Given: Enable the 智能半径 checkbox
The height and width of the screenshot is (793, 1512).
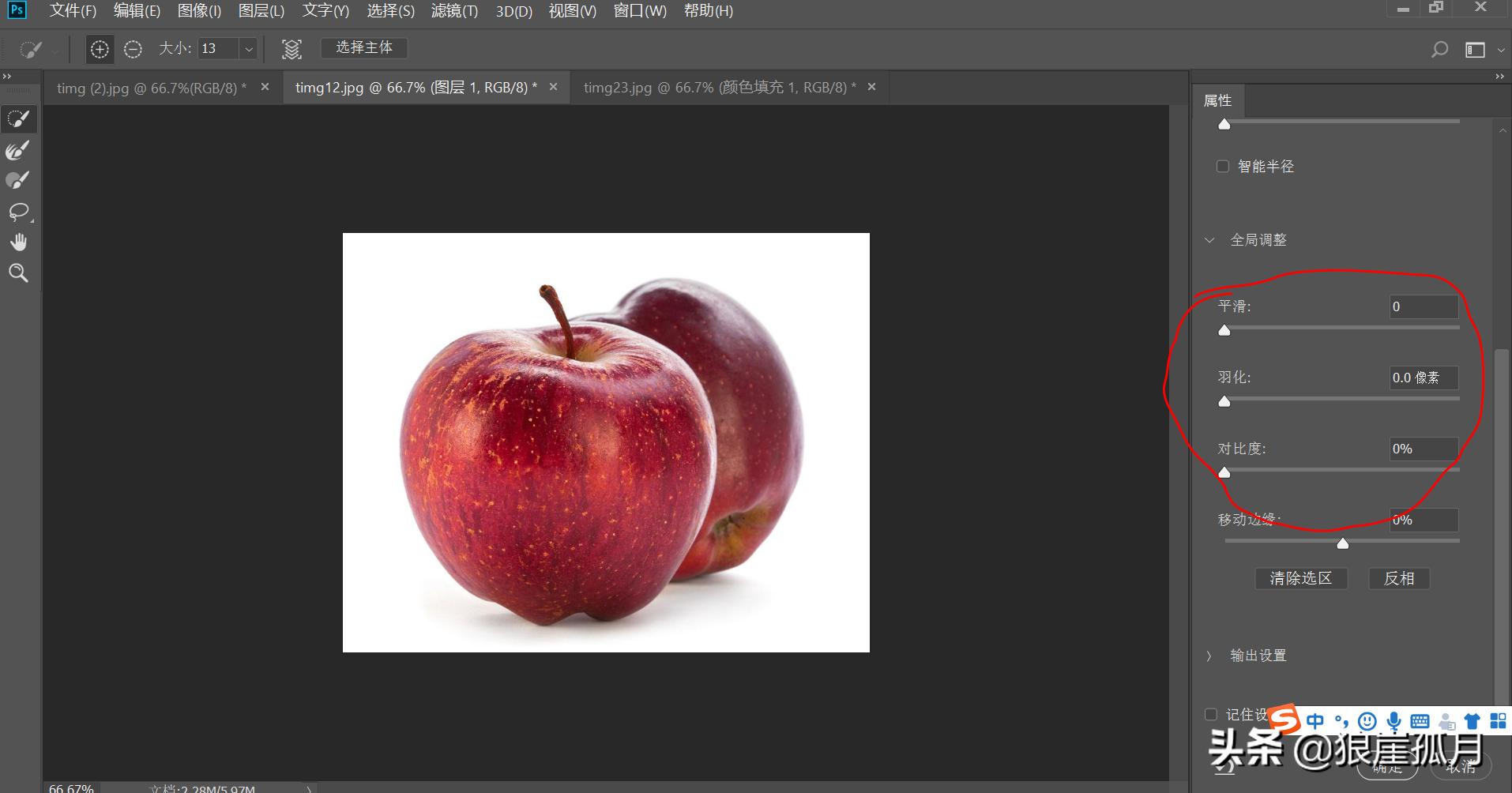Looking at the screenshot, I should point(1223,166).
